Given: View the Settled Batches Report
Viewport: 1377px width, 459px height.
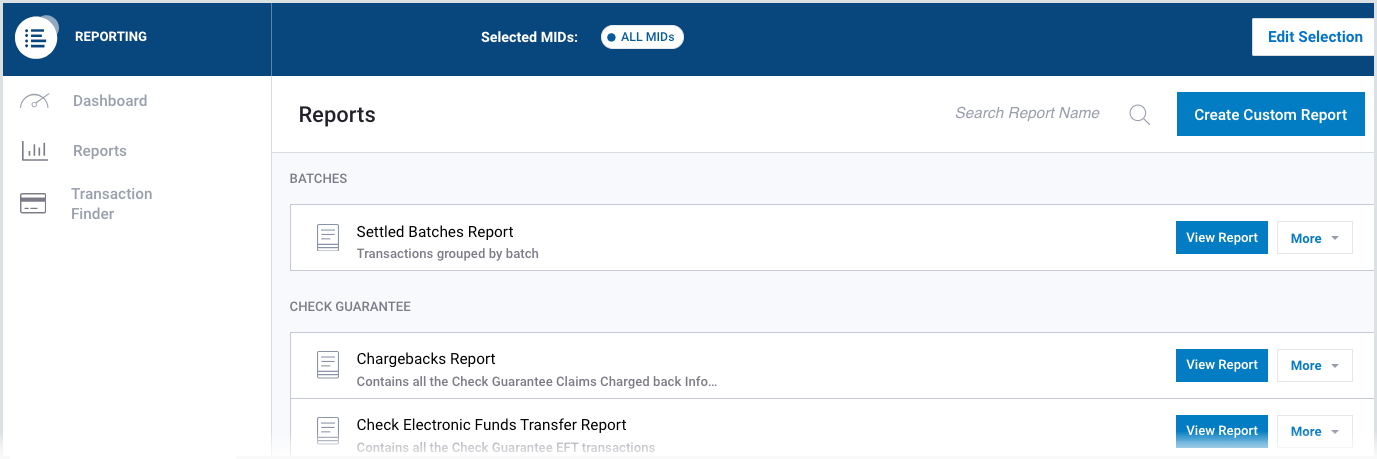Looking at the screenshot, I should (1221, 238).
